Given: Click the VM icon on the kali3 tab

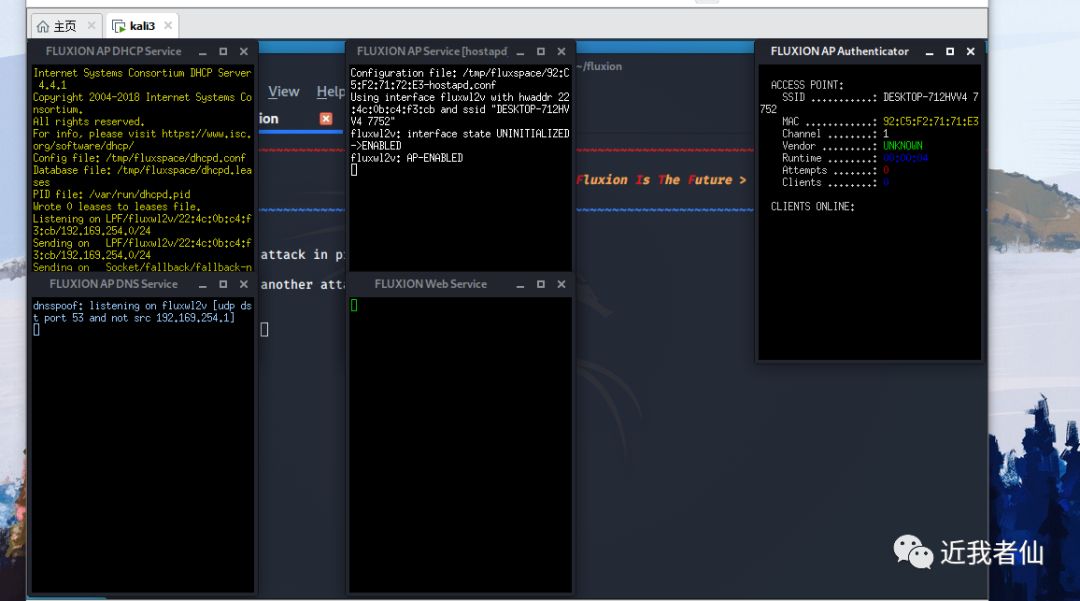Looking at the screenshot, I should click(x=118, y=26).
